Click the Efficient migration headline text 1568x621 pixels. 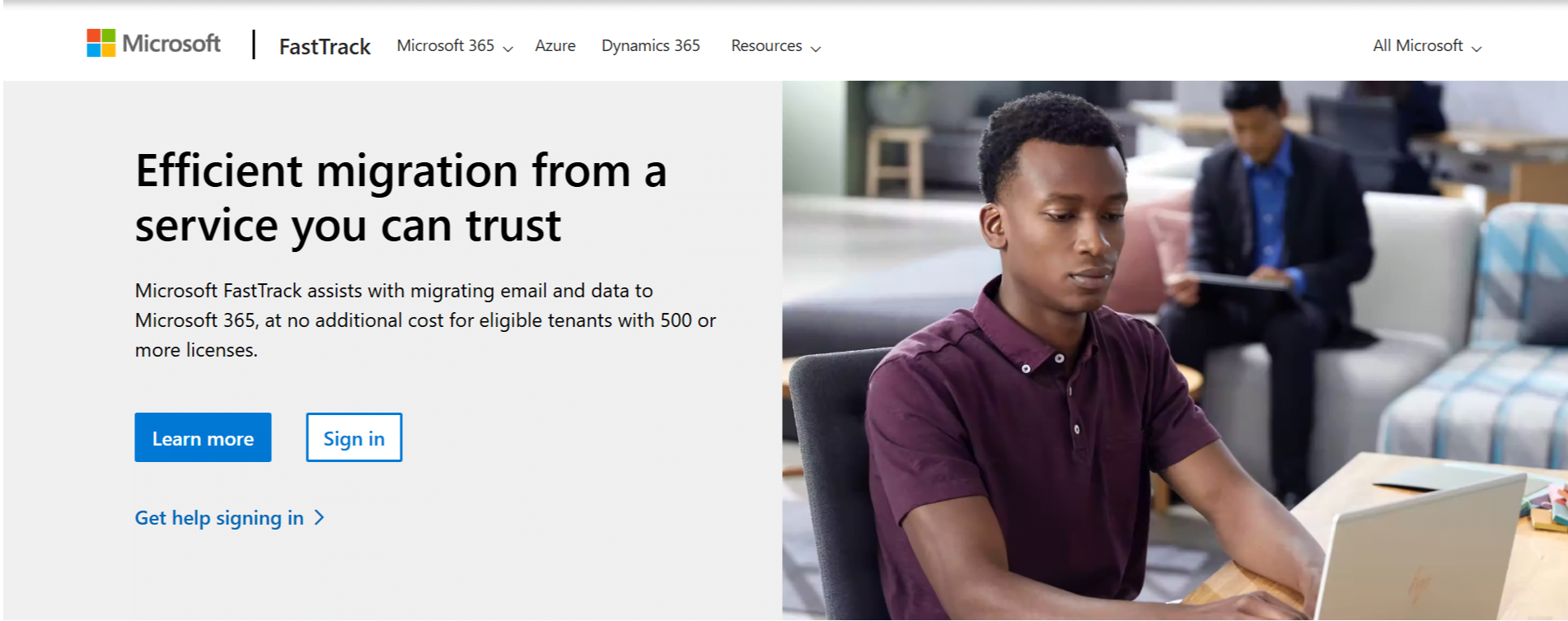tap(400, 198)
